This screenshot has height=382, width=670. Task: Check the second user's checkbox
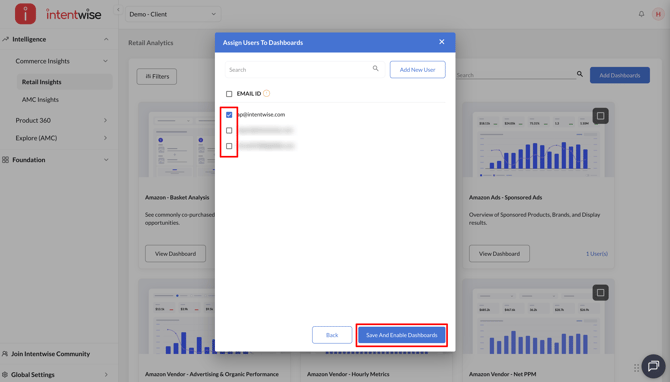(229, 130)
